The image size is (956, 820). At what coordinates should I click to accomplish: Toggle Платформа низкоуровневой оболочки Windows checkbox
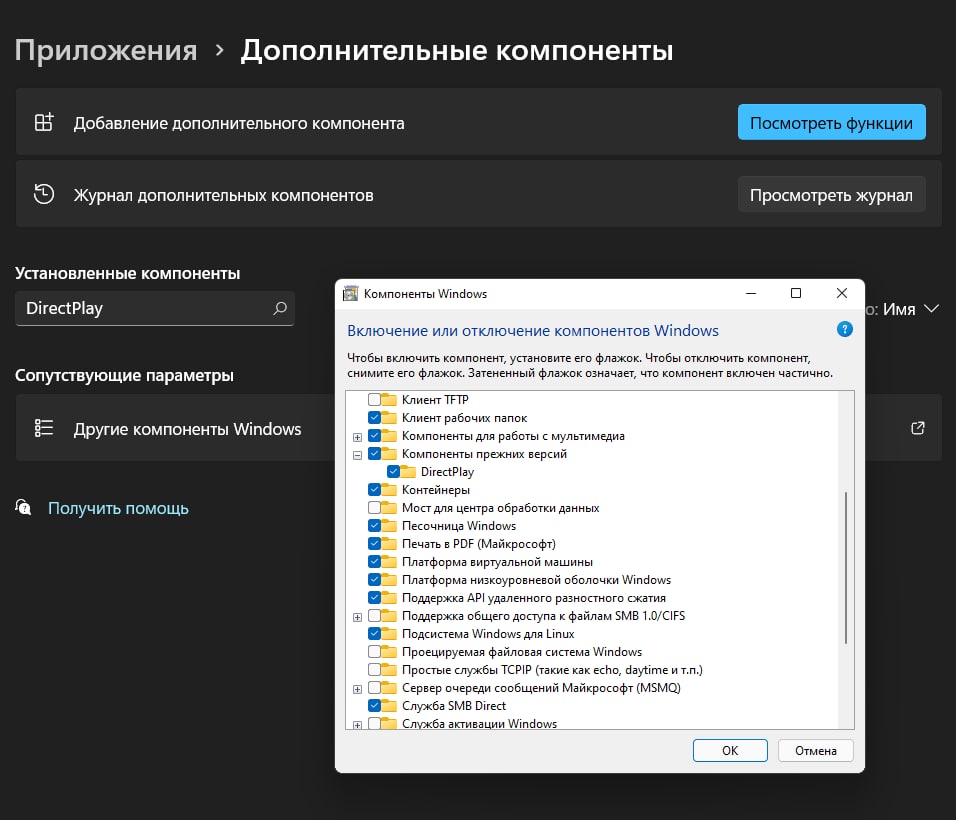click(374, 580)
